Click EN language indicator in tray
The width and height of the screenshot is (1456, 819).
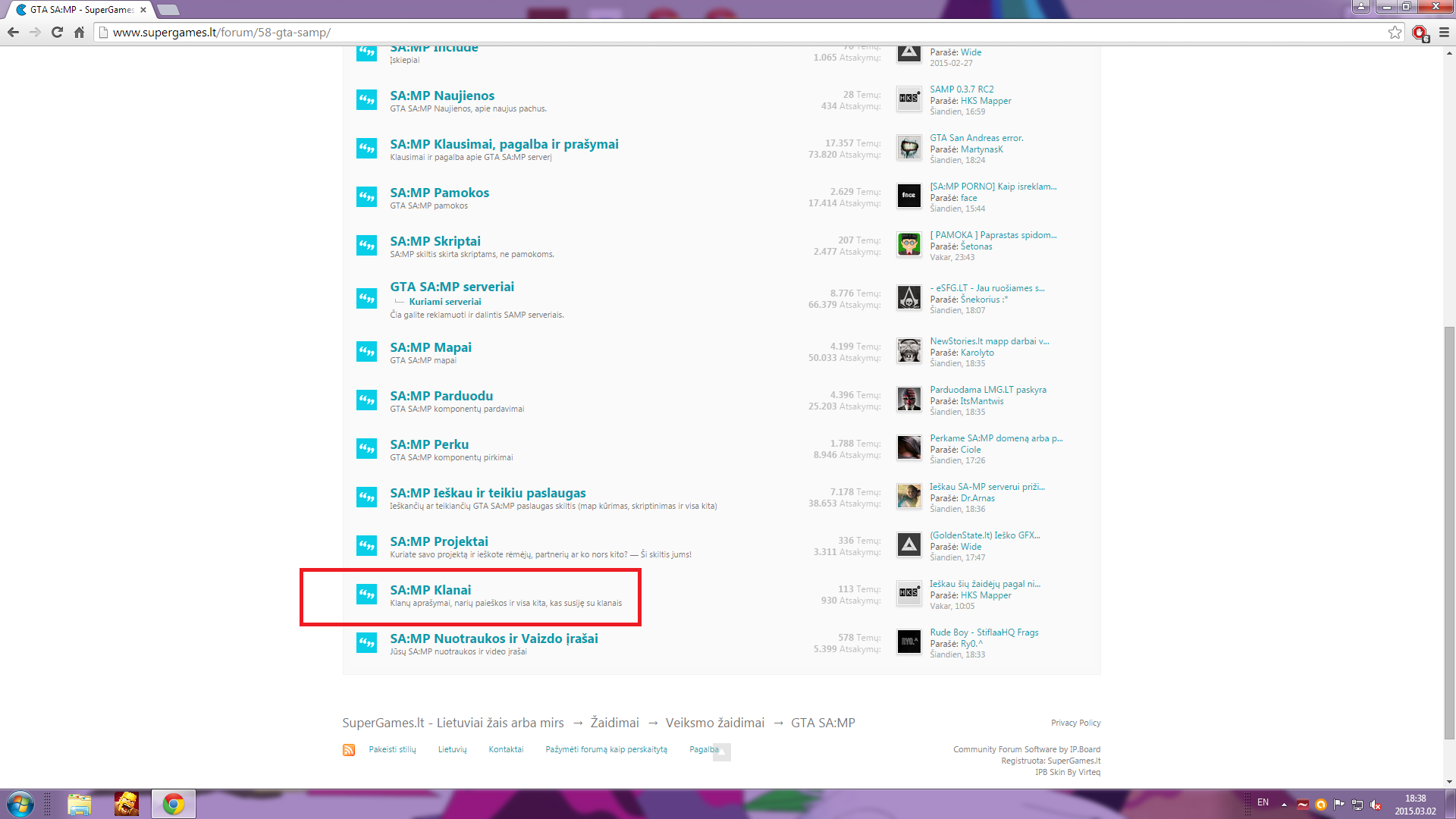click(x=1263, y=802)
